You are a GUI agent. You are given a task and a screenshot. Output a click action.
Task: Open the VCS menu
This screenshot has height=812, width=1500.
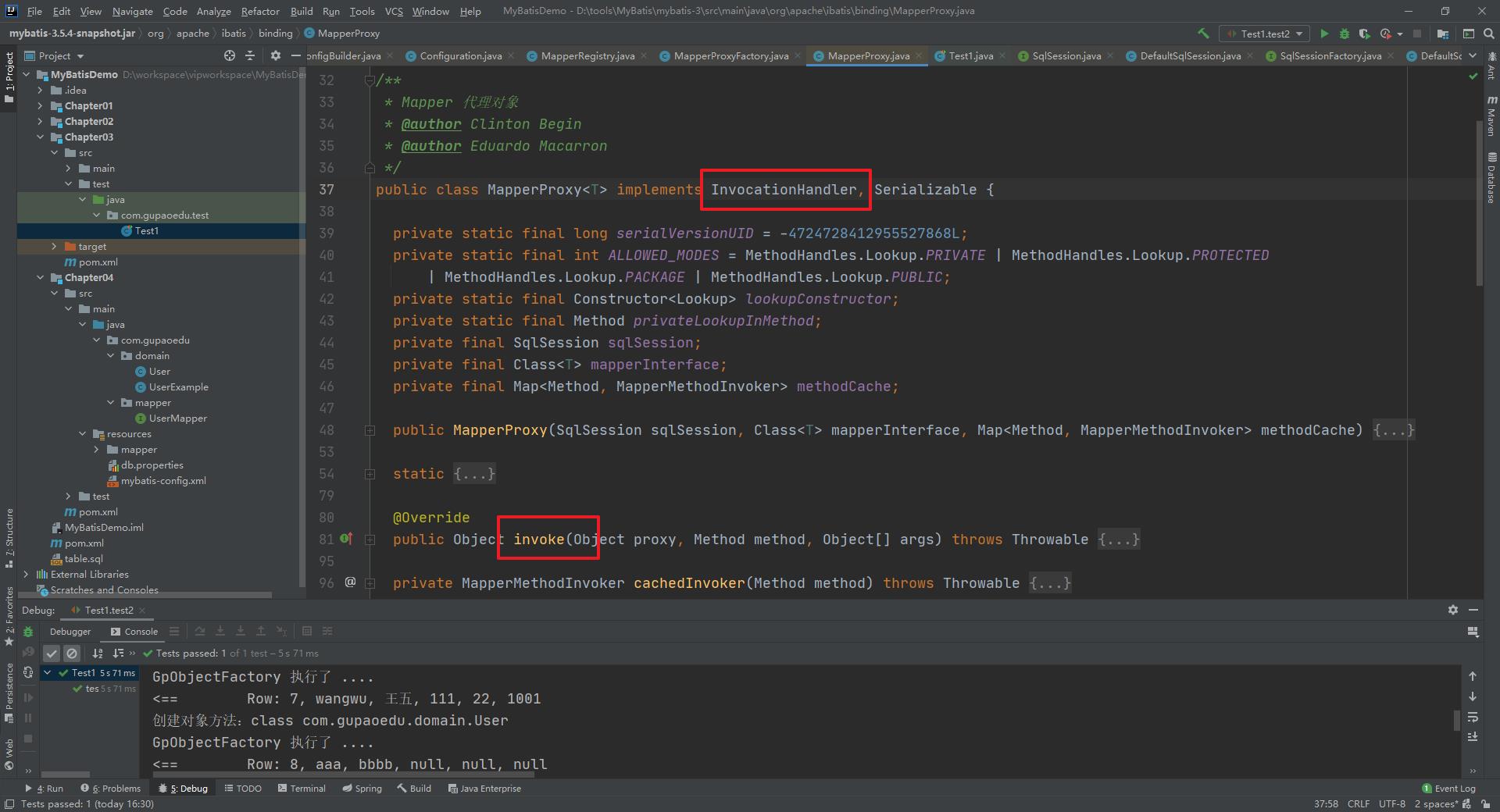coord(394,11)
